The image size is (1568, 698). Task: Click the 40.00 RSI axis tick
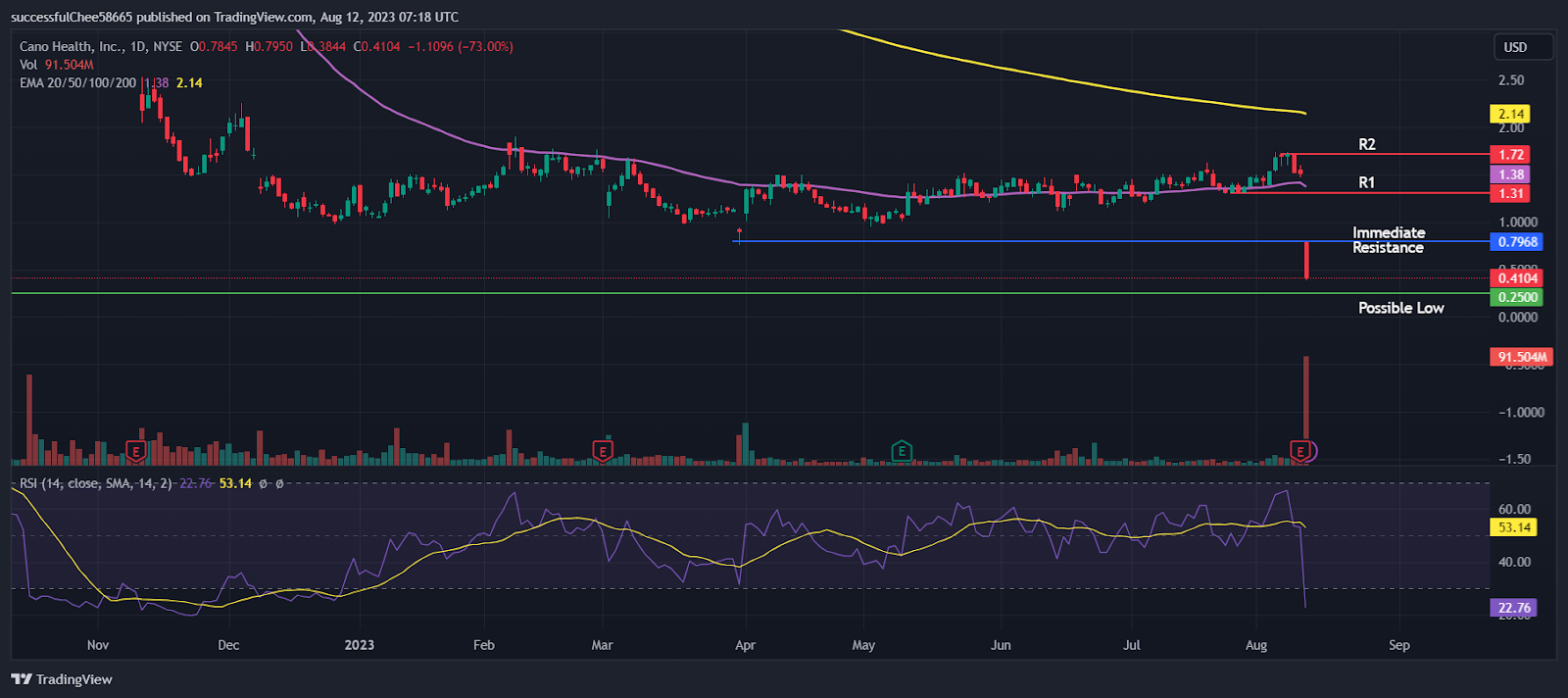[x=1514, y=562]
